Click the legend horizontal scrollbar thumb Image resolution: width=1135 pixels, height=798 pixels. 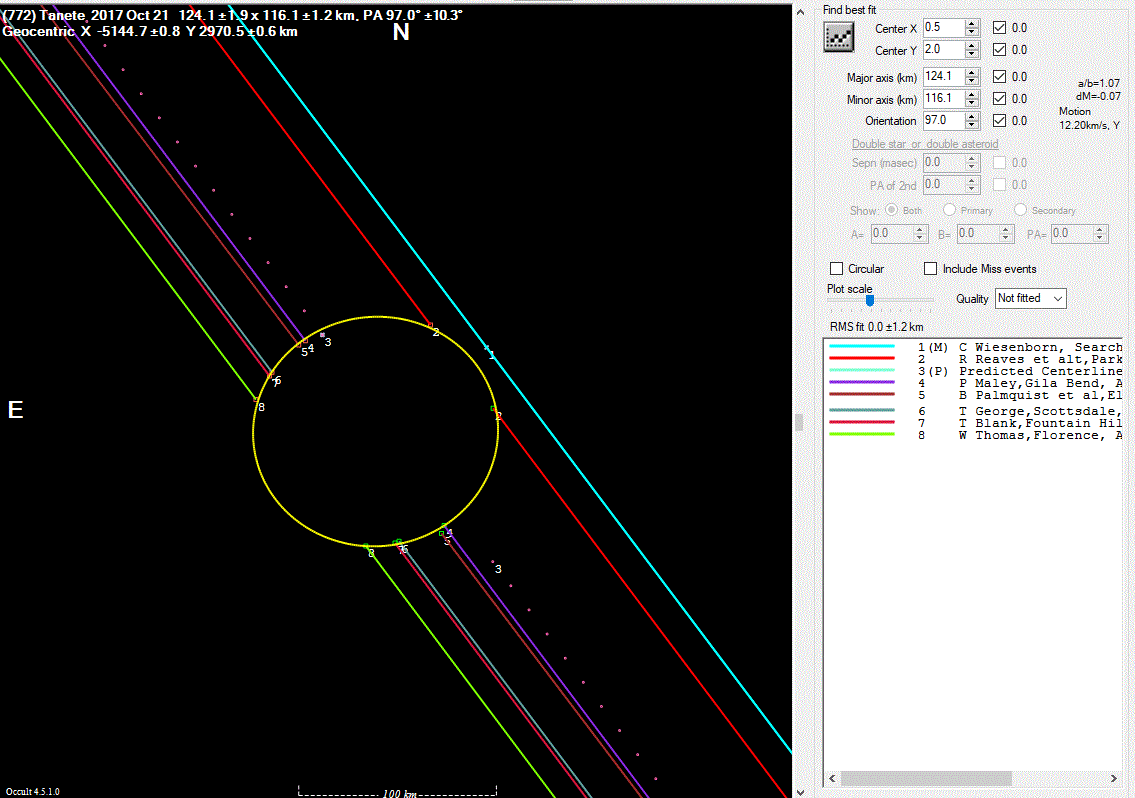click(x=926, y=778)
